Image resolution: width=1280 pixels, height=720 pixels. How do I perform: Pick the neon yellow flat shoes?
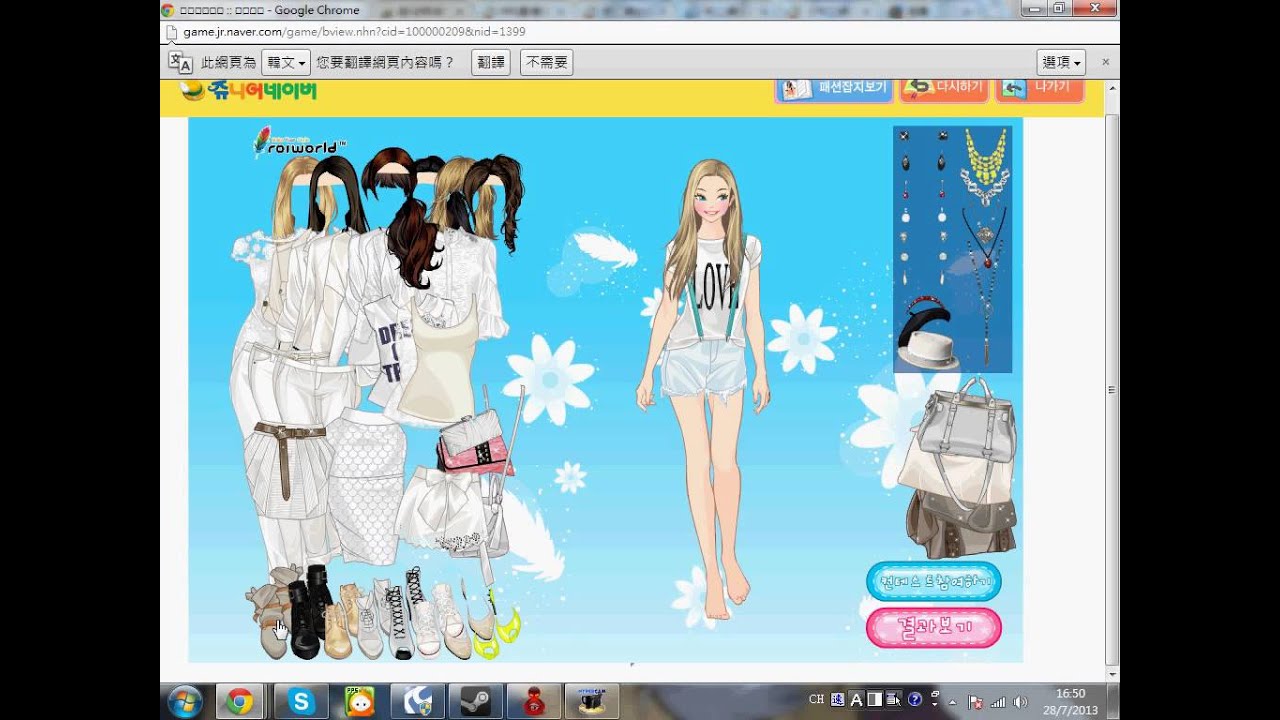pos(508,625)
